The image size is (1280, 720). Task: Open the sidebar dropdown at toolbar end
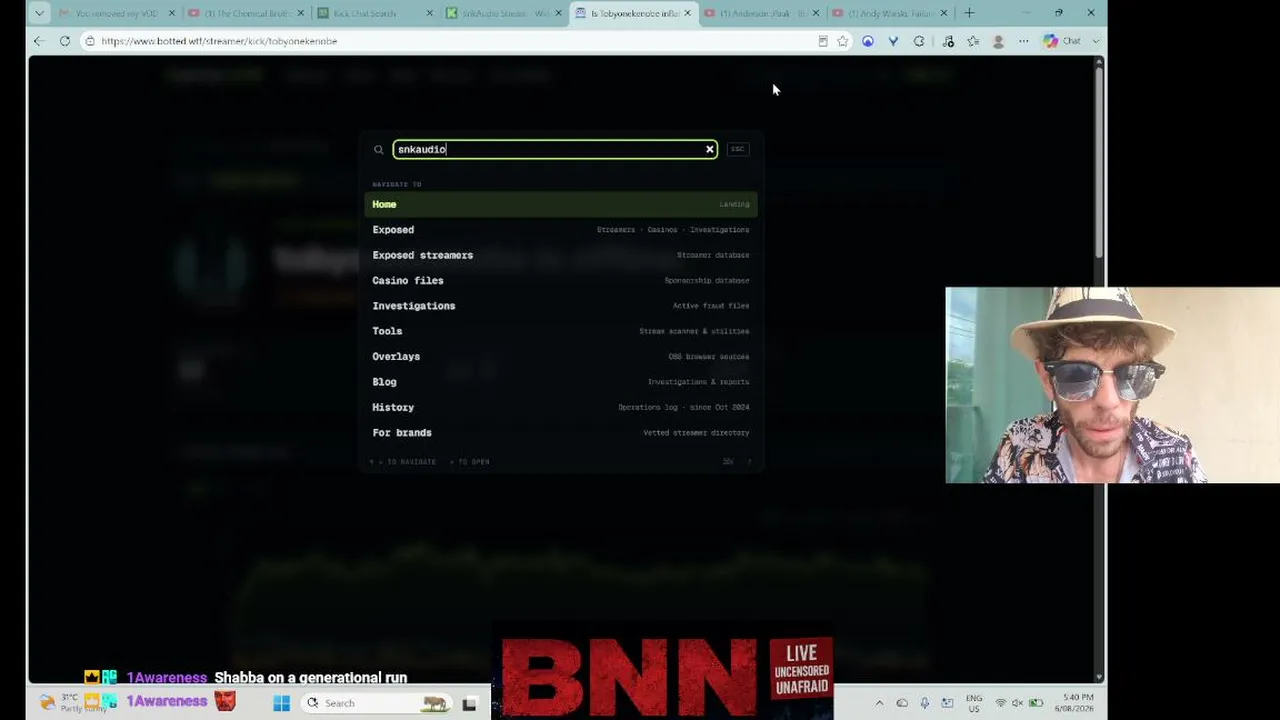coord(1096,41)
